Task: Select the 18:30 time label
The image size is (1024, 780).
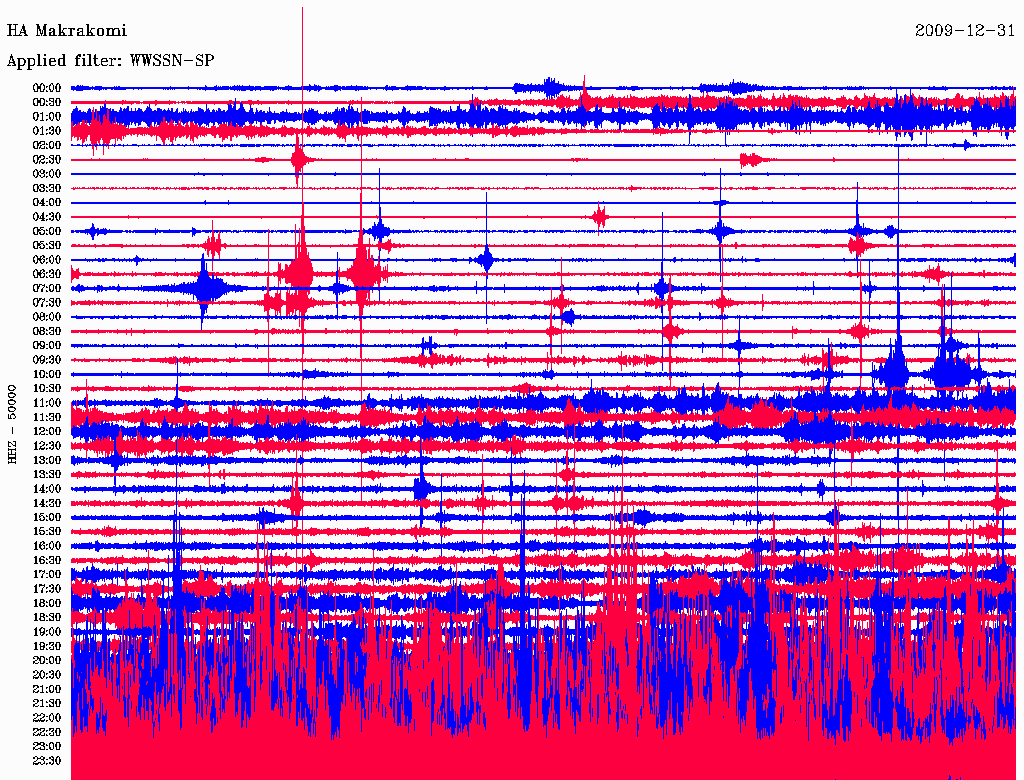Action: tap(47, 617)
